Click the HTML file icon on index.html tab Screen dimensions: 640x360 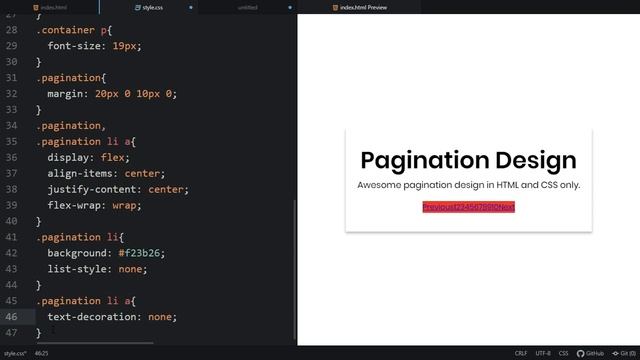click(x=36, y=7)
